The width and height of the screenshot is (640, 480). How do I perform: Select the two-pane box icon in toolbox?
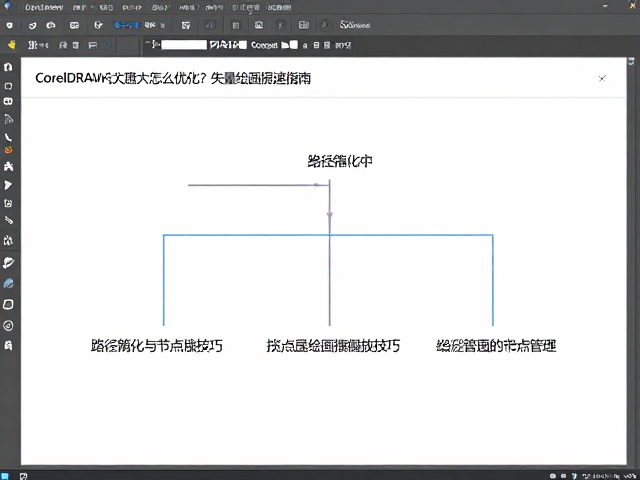[8, 101]
